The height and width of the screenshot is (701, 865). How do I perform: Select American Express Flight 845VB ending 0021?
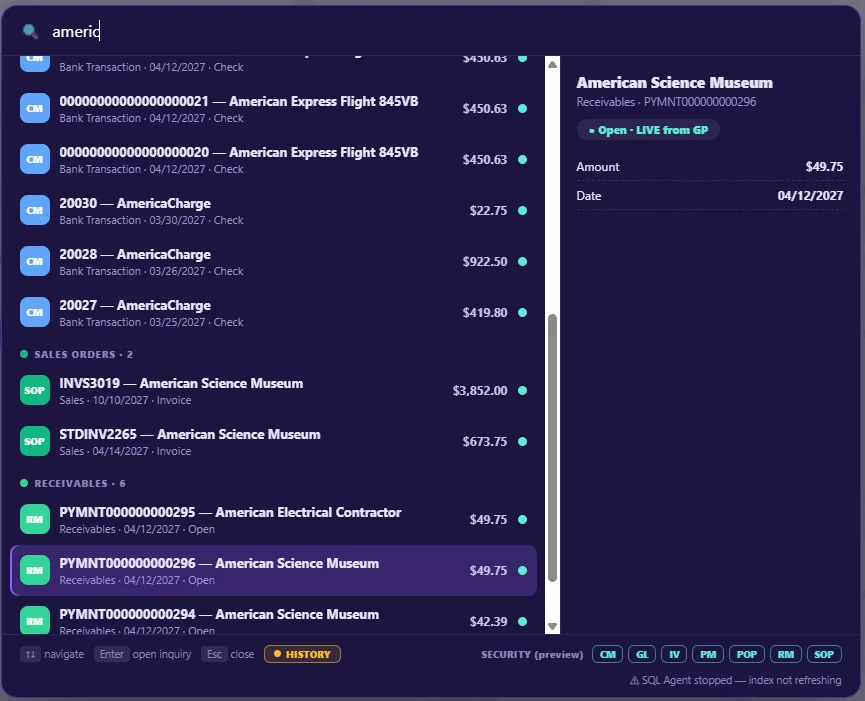[x=274, y=109]
